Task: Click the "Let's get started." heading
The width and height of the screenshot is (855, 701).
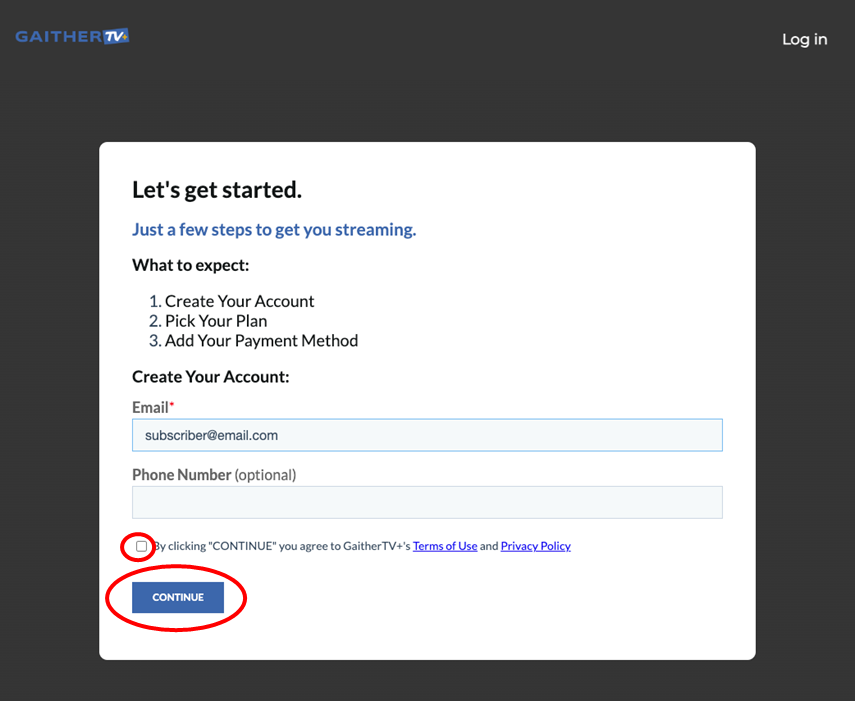Action: tap(217, 190)
